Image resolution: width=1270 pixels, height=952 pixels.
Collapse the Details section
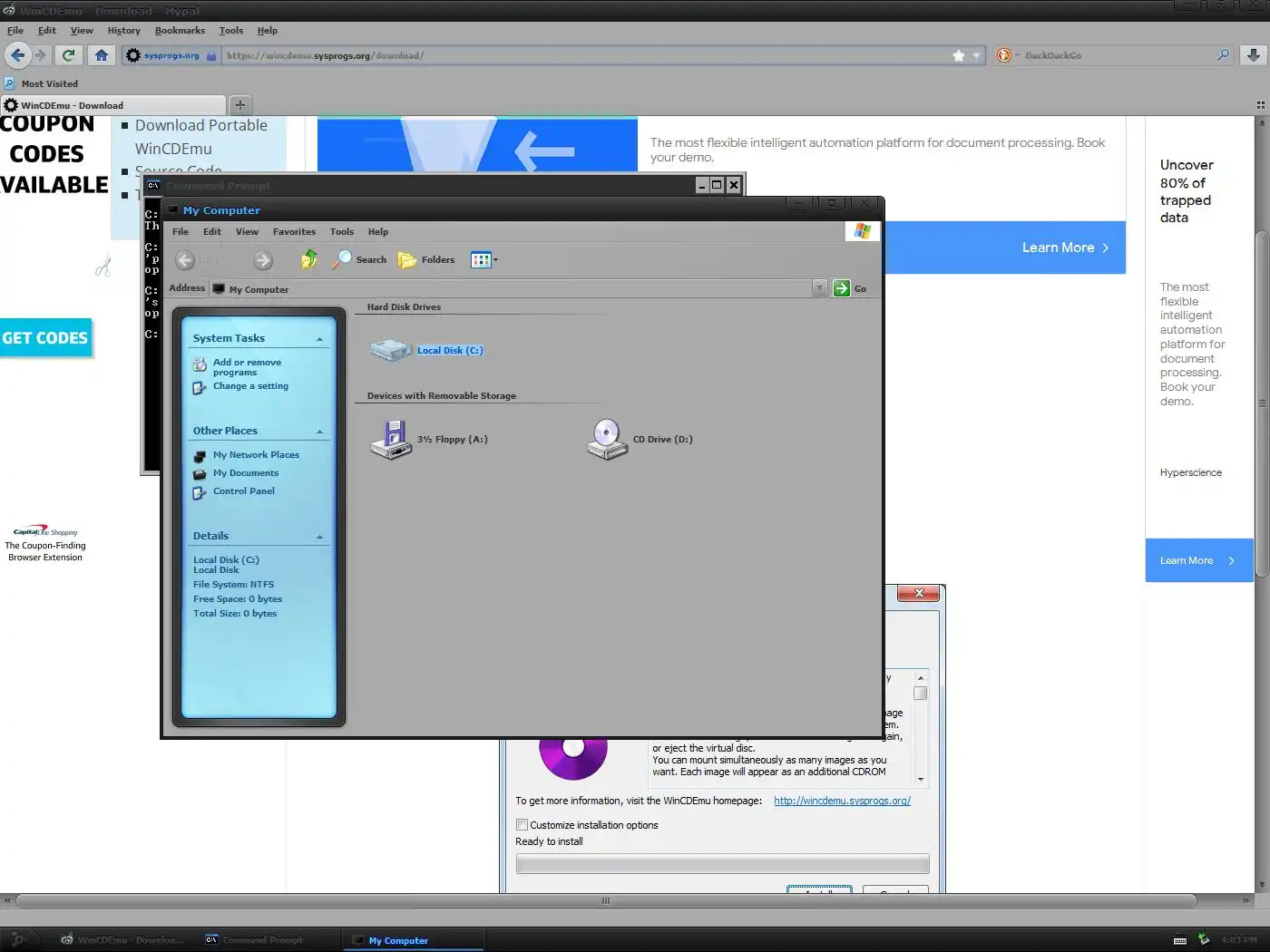[319, 537]
